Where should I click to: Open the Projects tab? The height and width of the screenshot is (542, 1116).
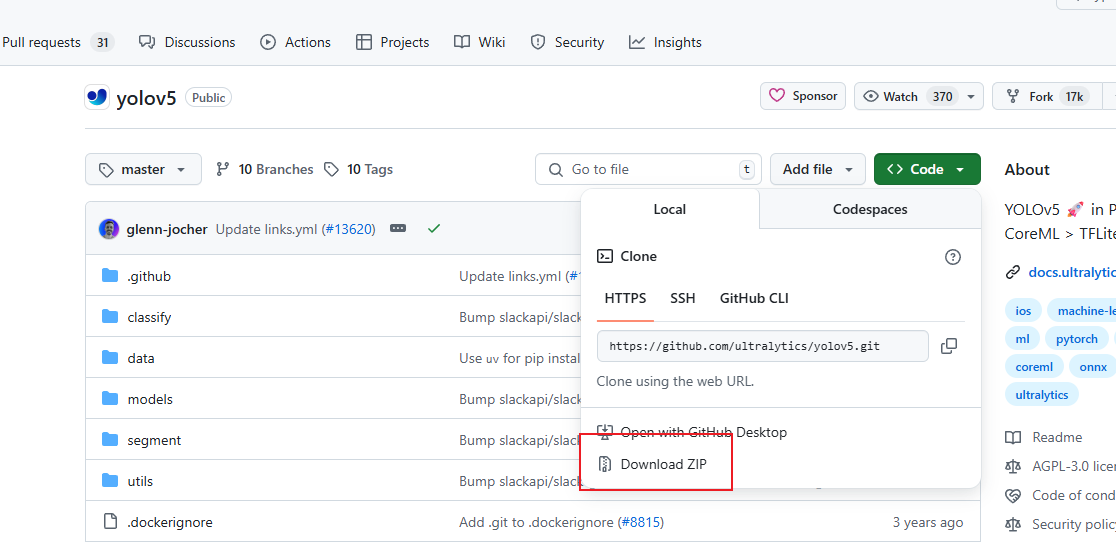pyautogui.click(x=392, y=43)
